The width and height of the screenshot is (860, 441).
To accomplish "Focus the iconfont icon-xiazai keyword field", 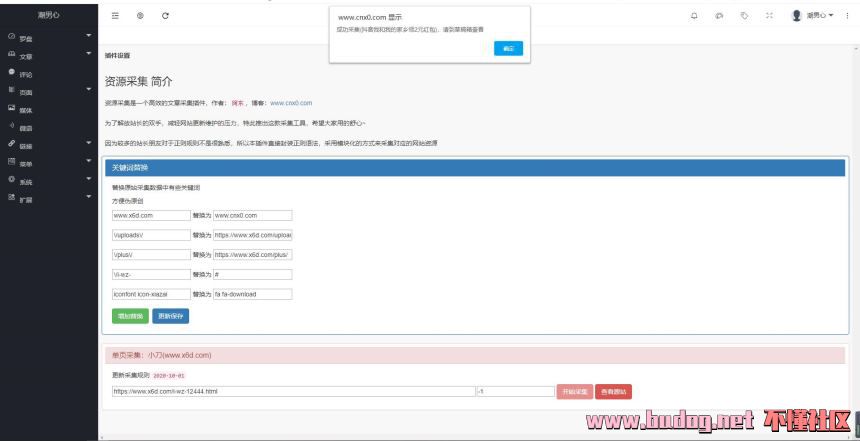I will tap(151, 295).
